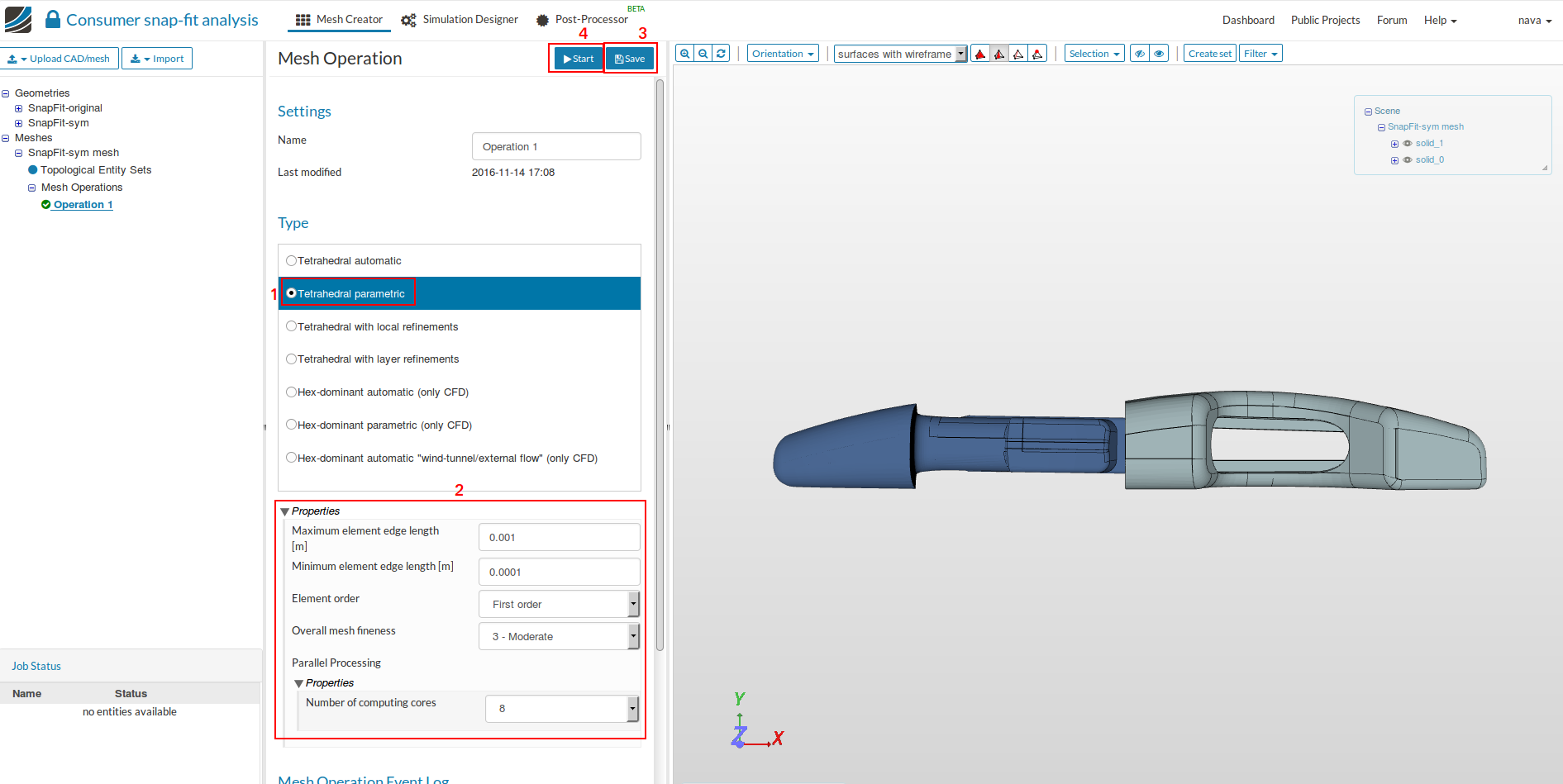This screenshot has height=784, width=1563.
Task: Open the Element order dropdown
Action: (x=559, y=604)
